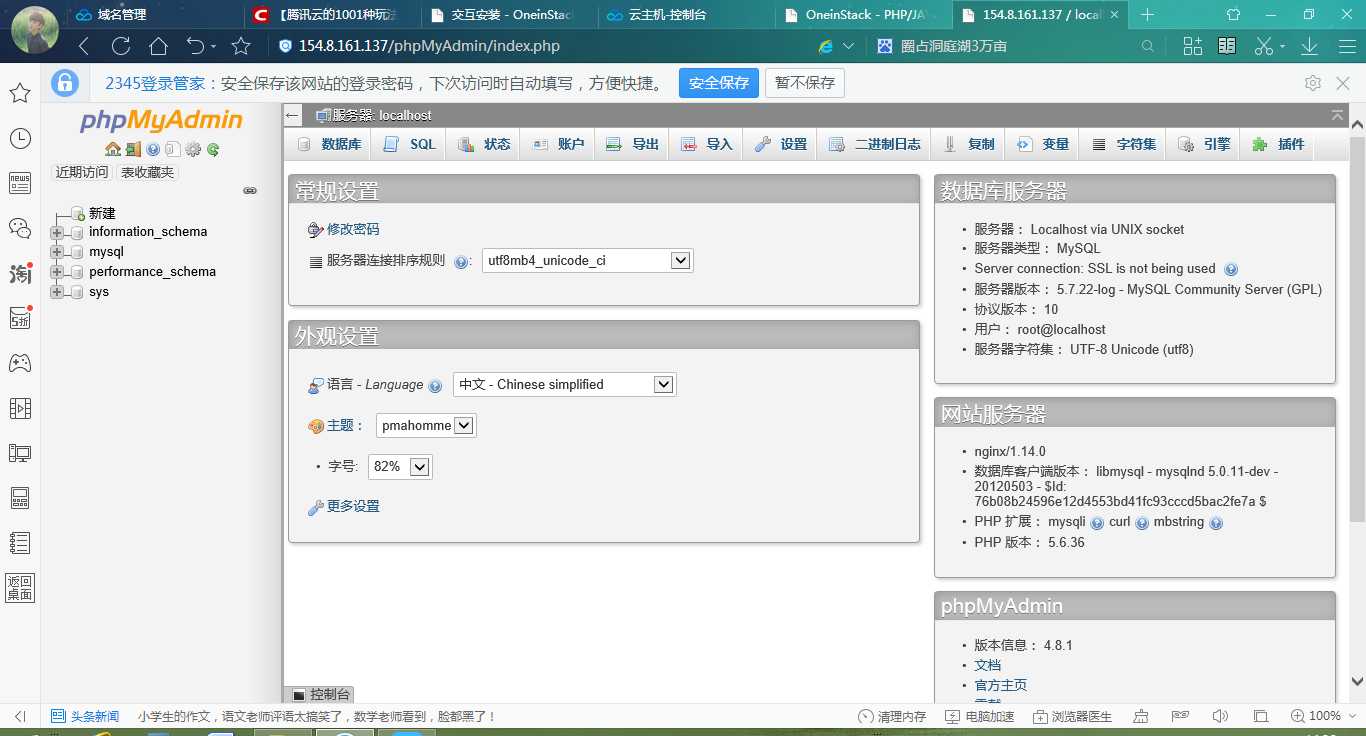Switch to the 账户 tab
Viewport: 1366px width, 736px height.
[558, 144]
